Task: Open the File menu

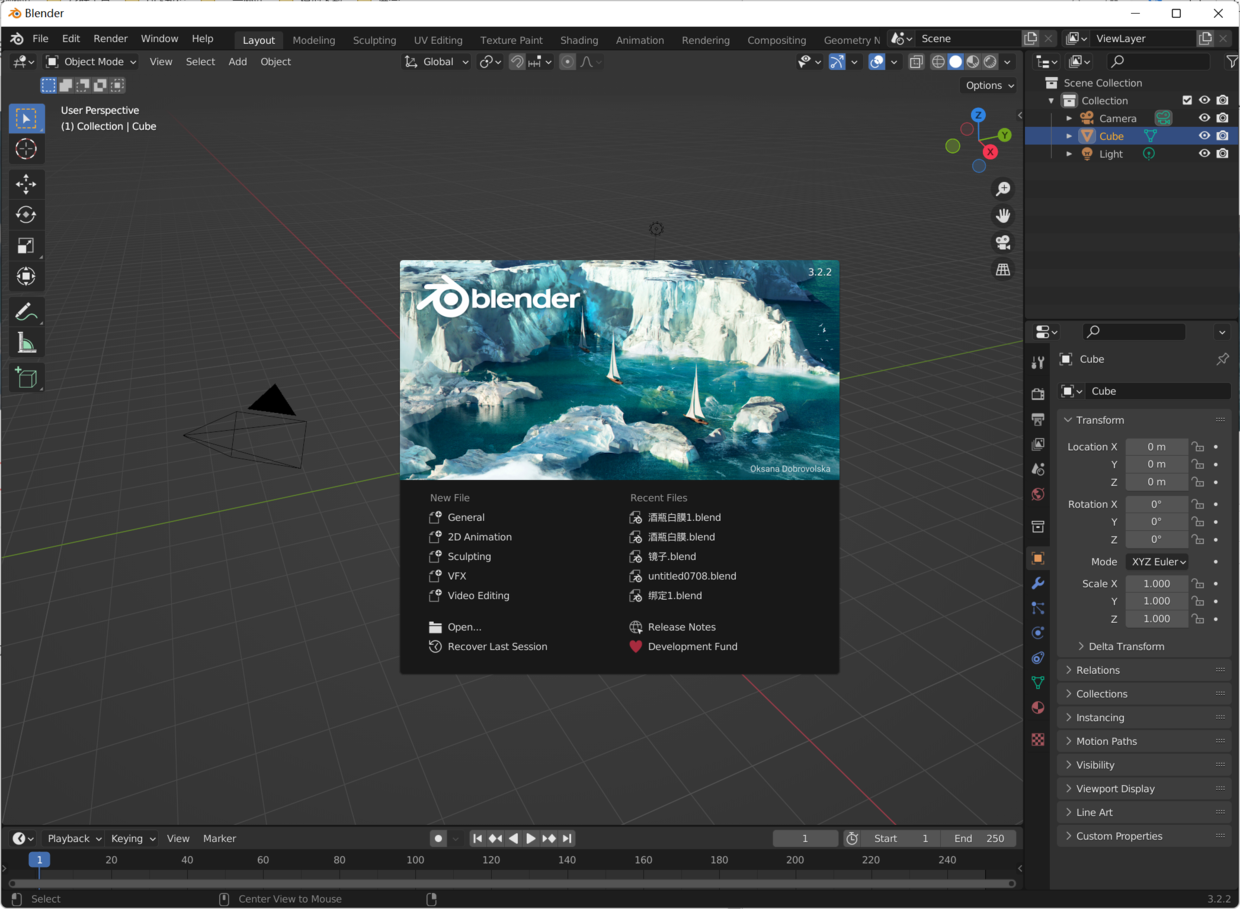Action: (x=40, y=39)
